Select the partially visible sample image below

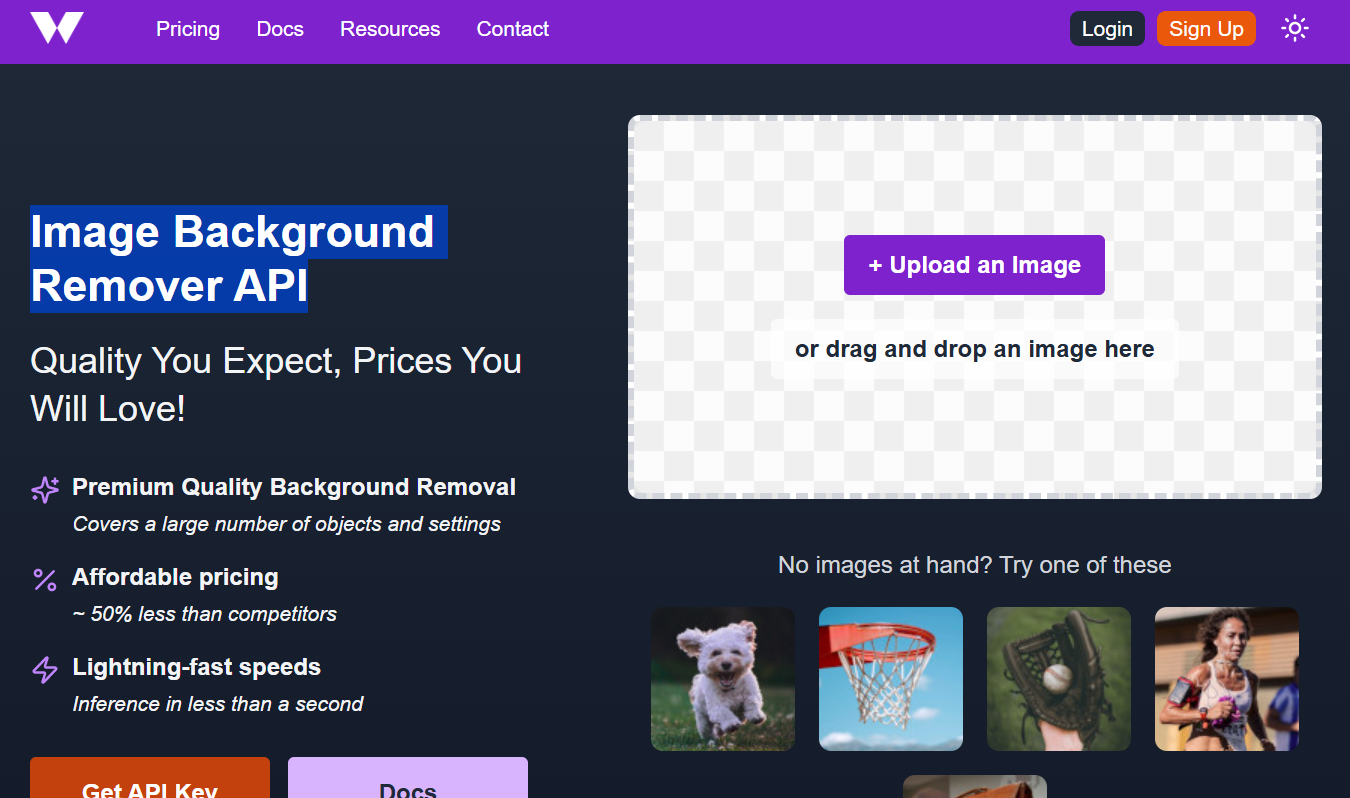pos(974,791)
